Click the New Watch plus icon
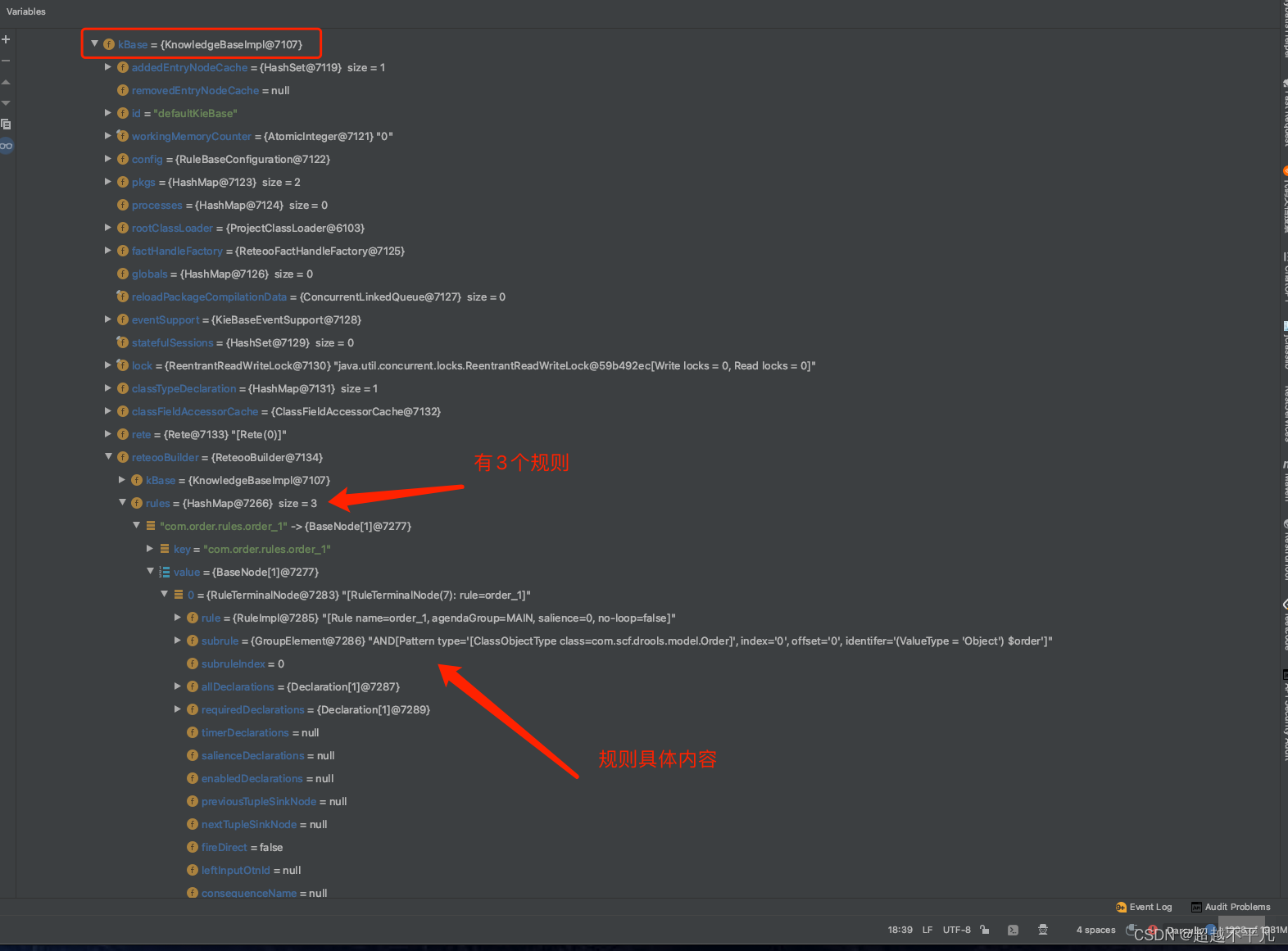Image resolution: width=1288 pixels, height=951 pixels. click(6, 39)
